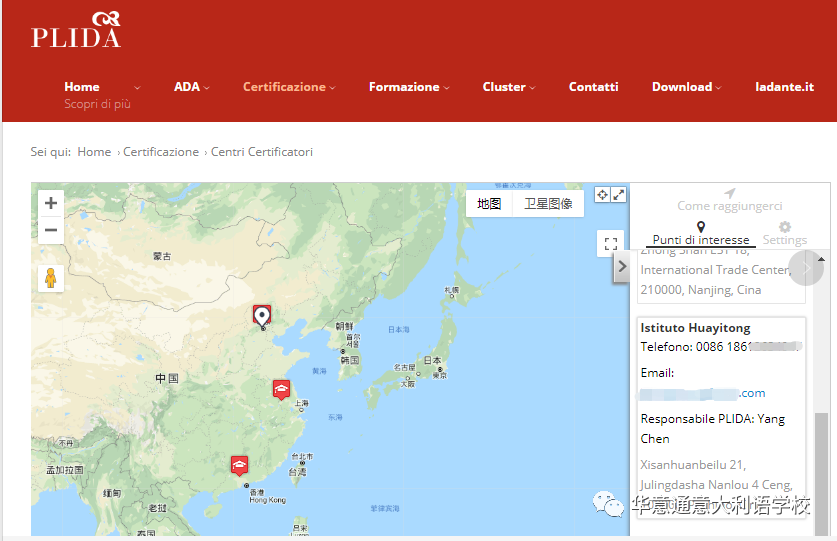Click the Scopri di più subtitle
Screen dimensions: 837x541
[97, 104]
